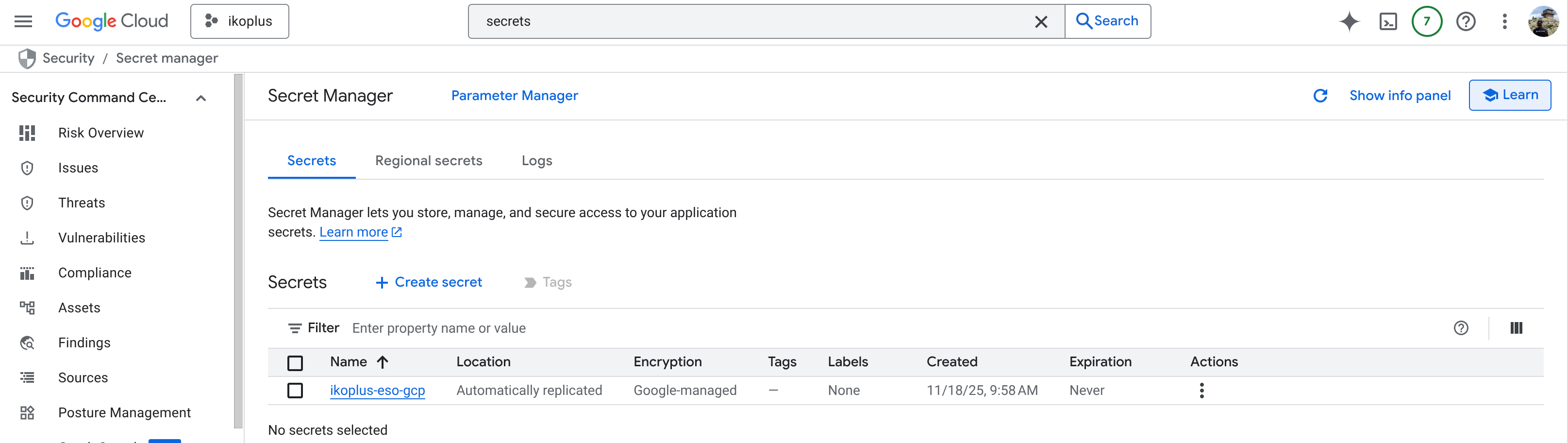The width and height of the screenshot is (1568, 443).
Task: Open Gemini AI assistant sparkle icon
Action: 1349,21
